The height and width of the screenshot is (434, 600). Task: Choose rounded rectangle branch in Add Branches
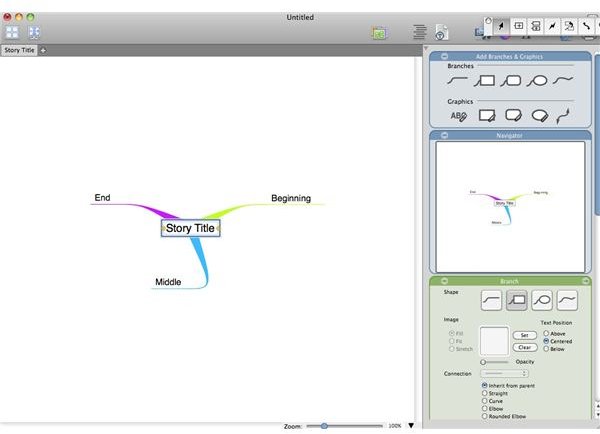[510, 81]
